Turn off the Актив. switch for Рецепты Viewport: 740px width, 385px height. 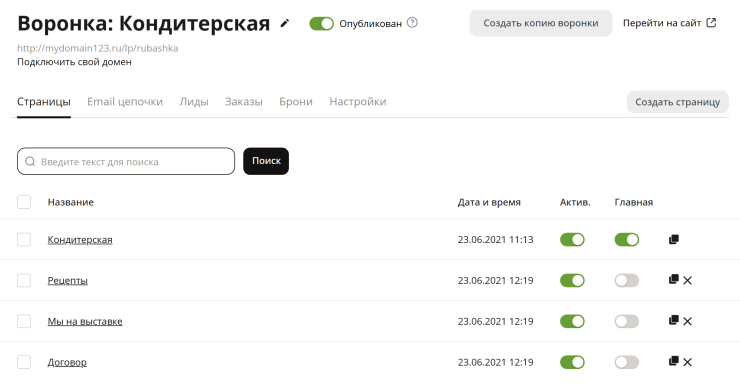(572, 280)
